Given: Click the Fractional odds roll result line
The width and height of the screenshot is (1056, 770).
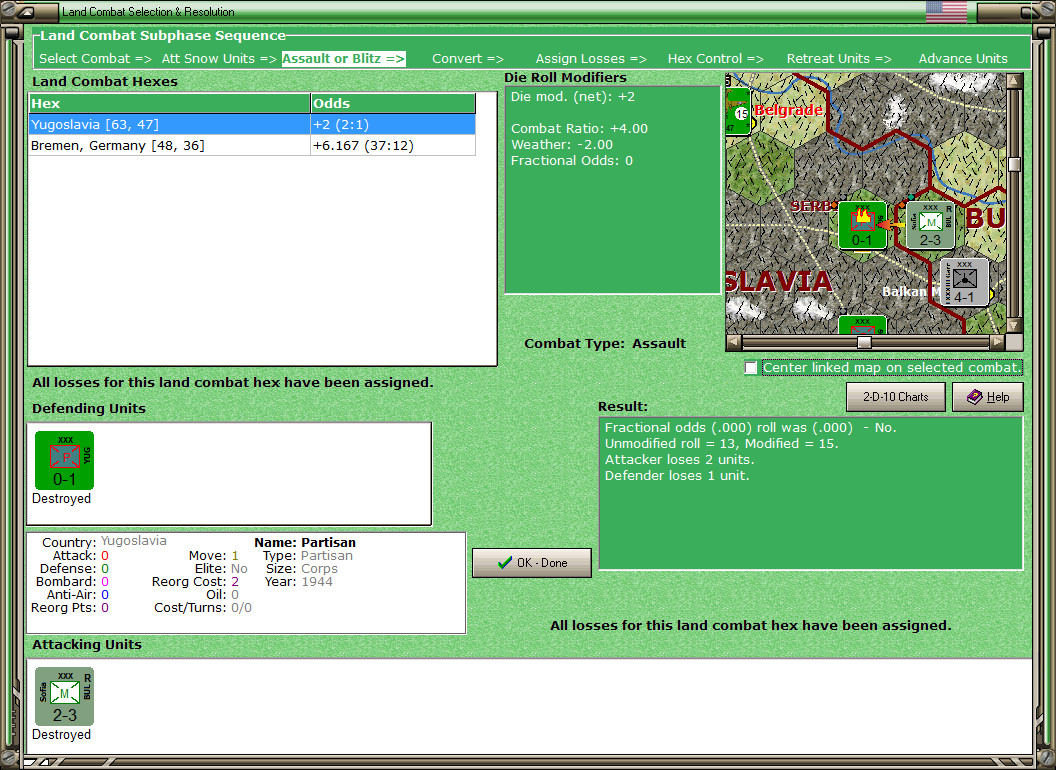Looking at the screenshot, I should 750,427.
